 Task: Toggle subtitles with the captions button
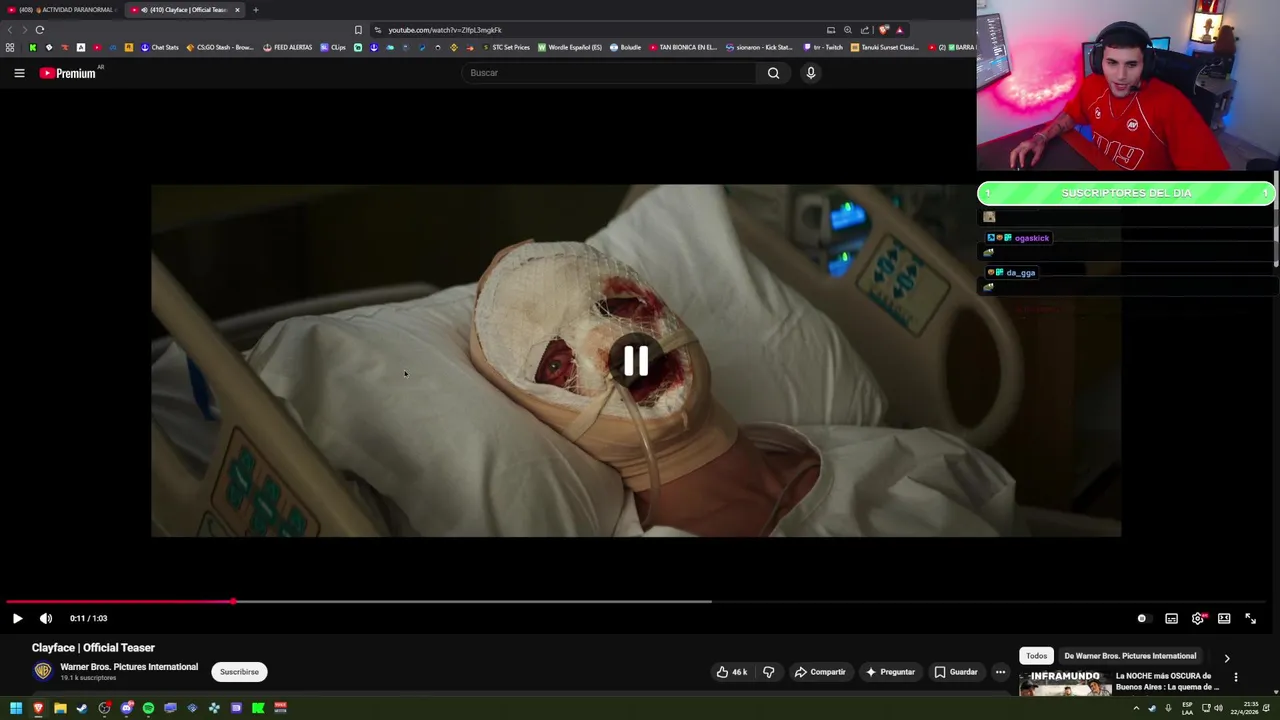1171,618
